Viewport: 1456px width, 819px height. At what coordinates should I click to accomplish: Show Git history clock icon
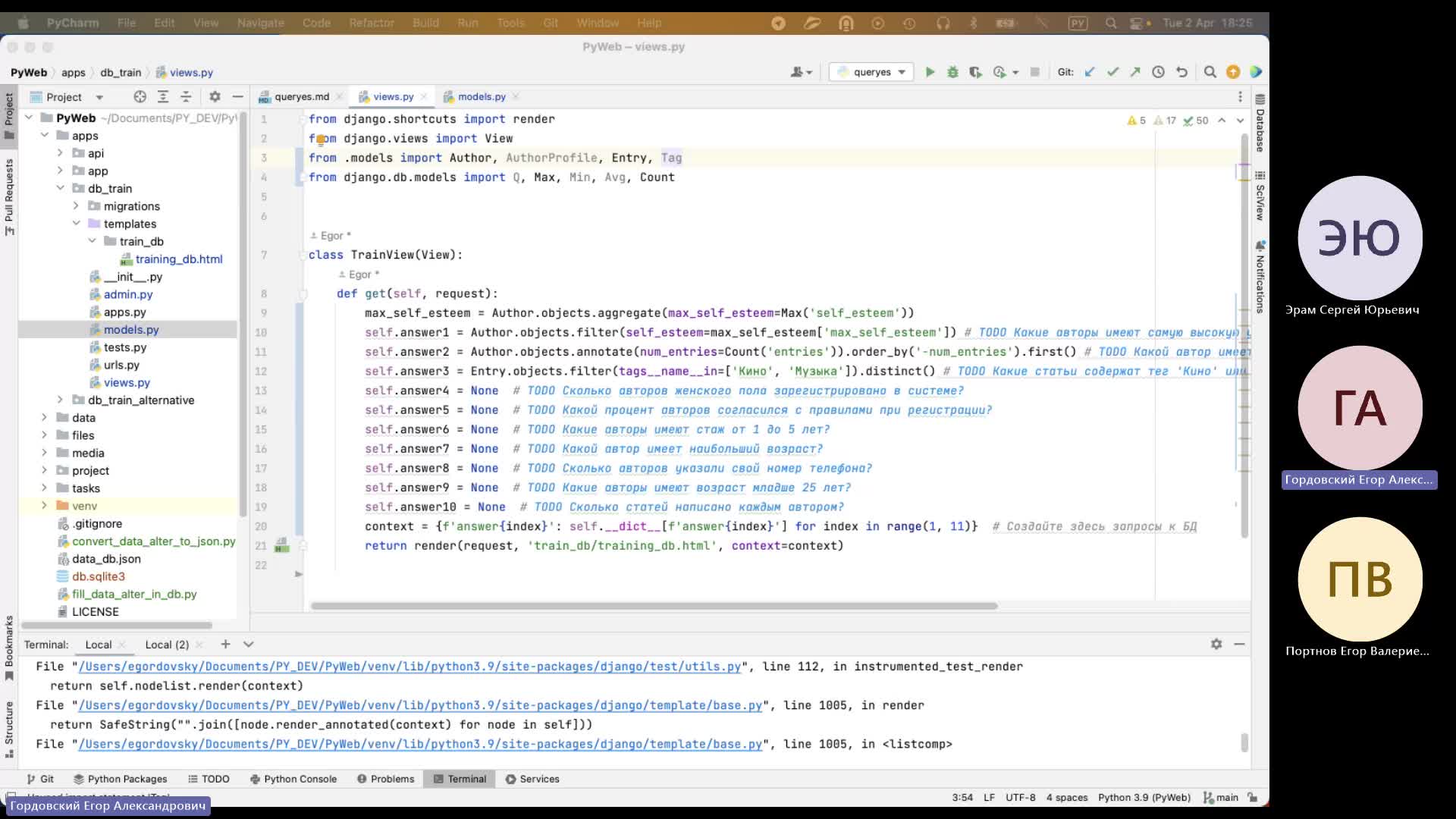pos(1158,72)
